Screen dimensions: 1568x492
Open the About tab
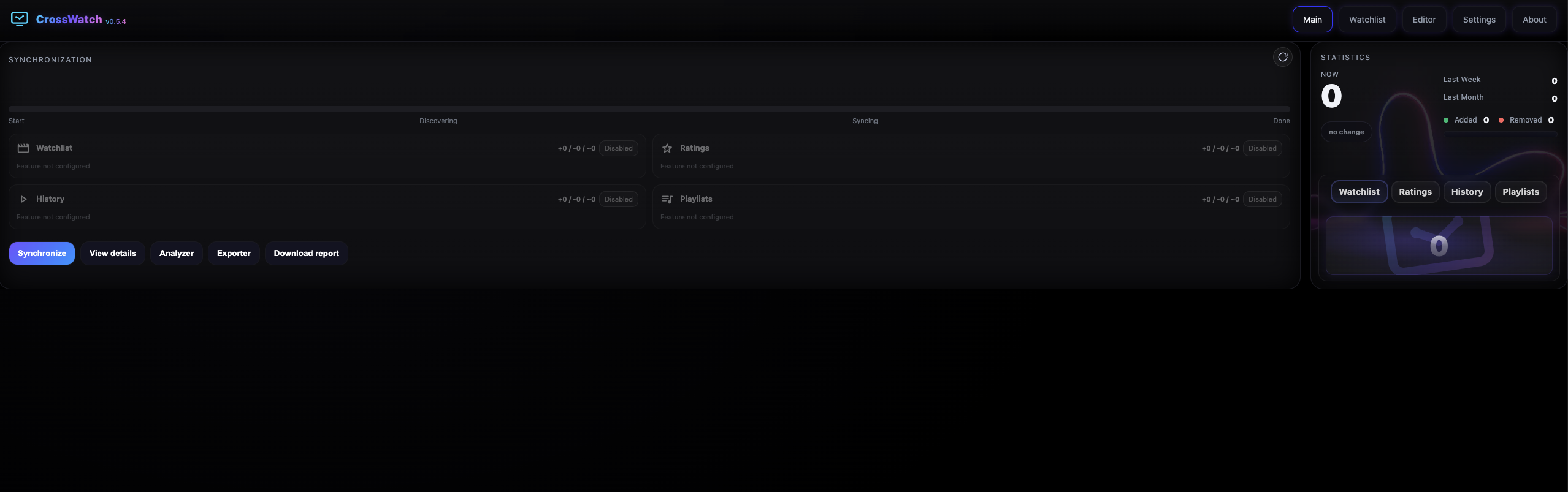click(1534, 20)
